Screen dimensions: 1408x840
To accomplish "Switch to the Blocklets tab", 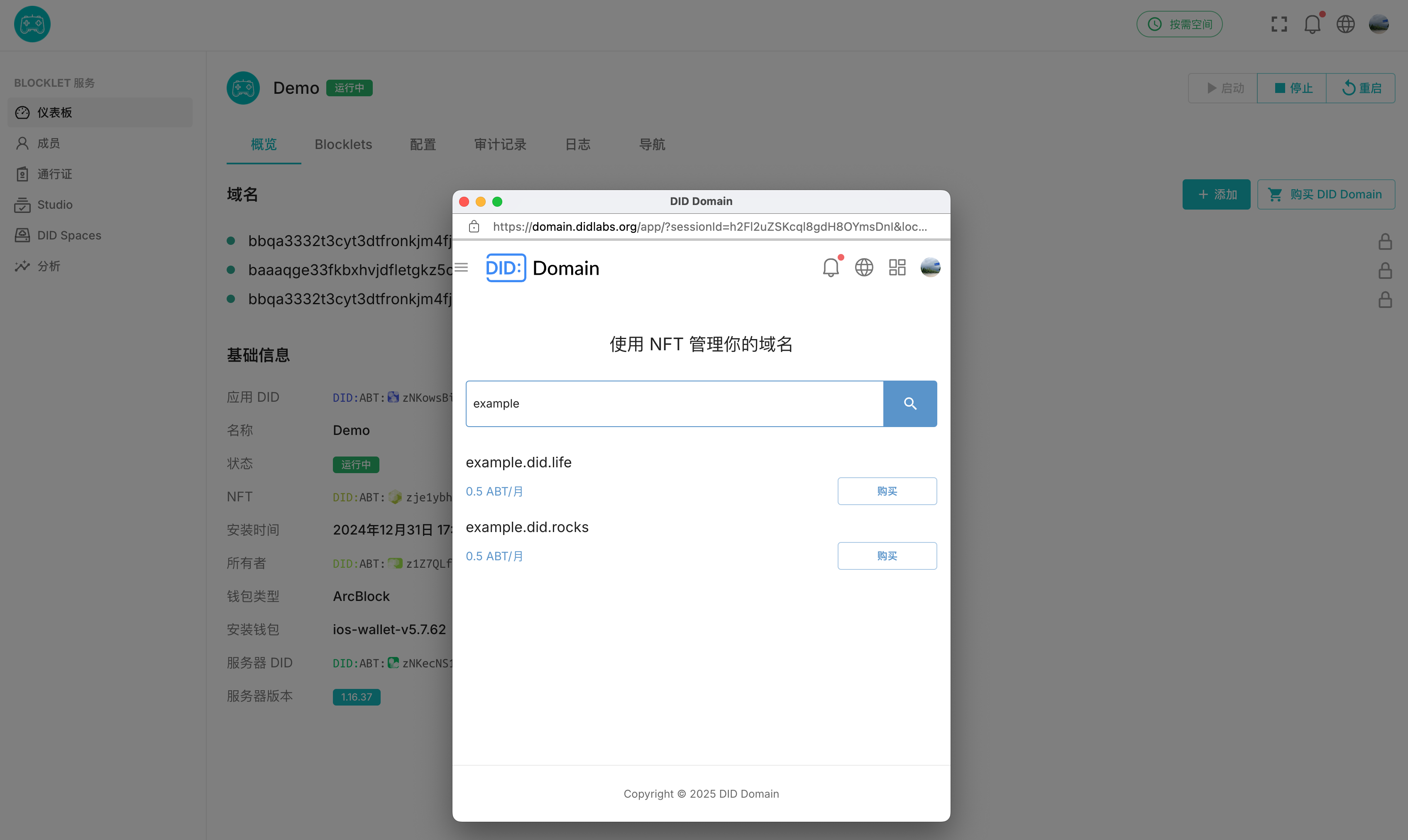I will 343,144.
